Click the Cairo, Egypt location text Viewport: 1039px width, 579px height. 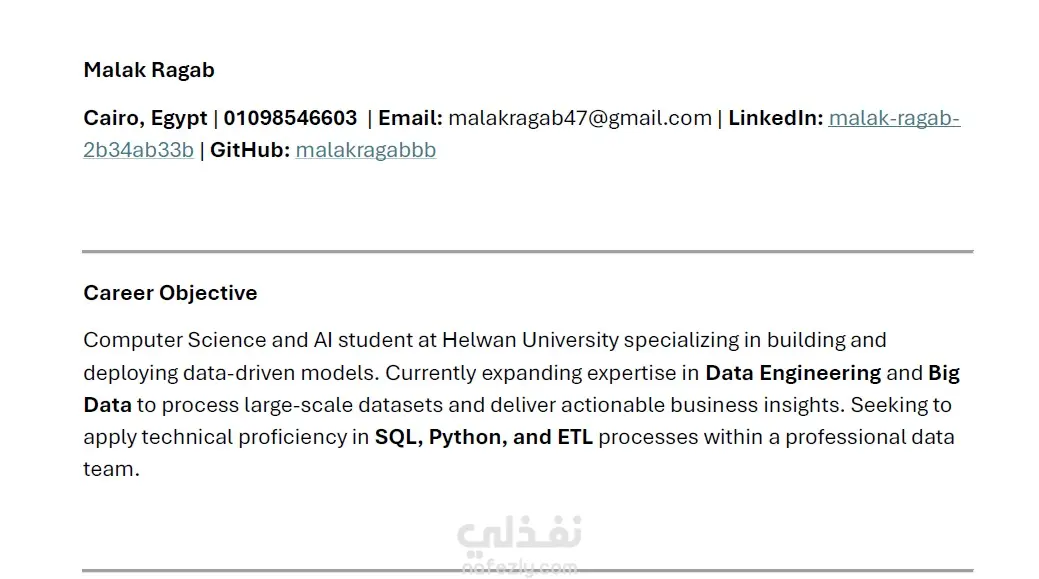[145, 119]
